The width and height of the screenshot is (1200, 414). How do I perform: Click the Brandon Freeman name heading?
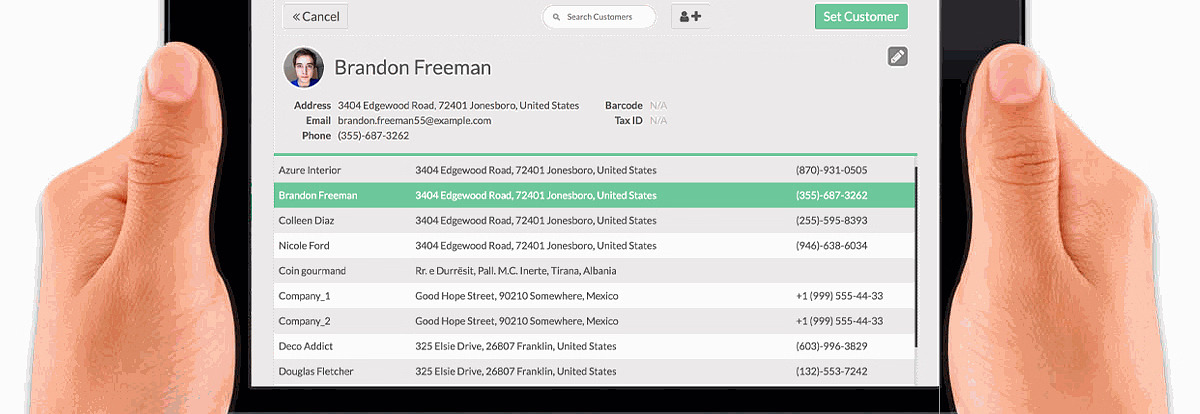click(412, 68)
